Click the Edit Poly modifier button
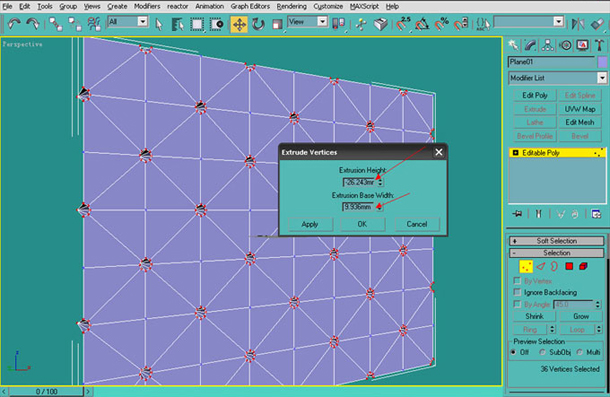 click(535, 95)
